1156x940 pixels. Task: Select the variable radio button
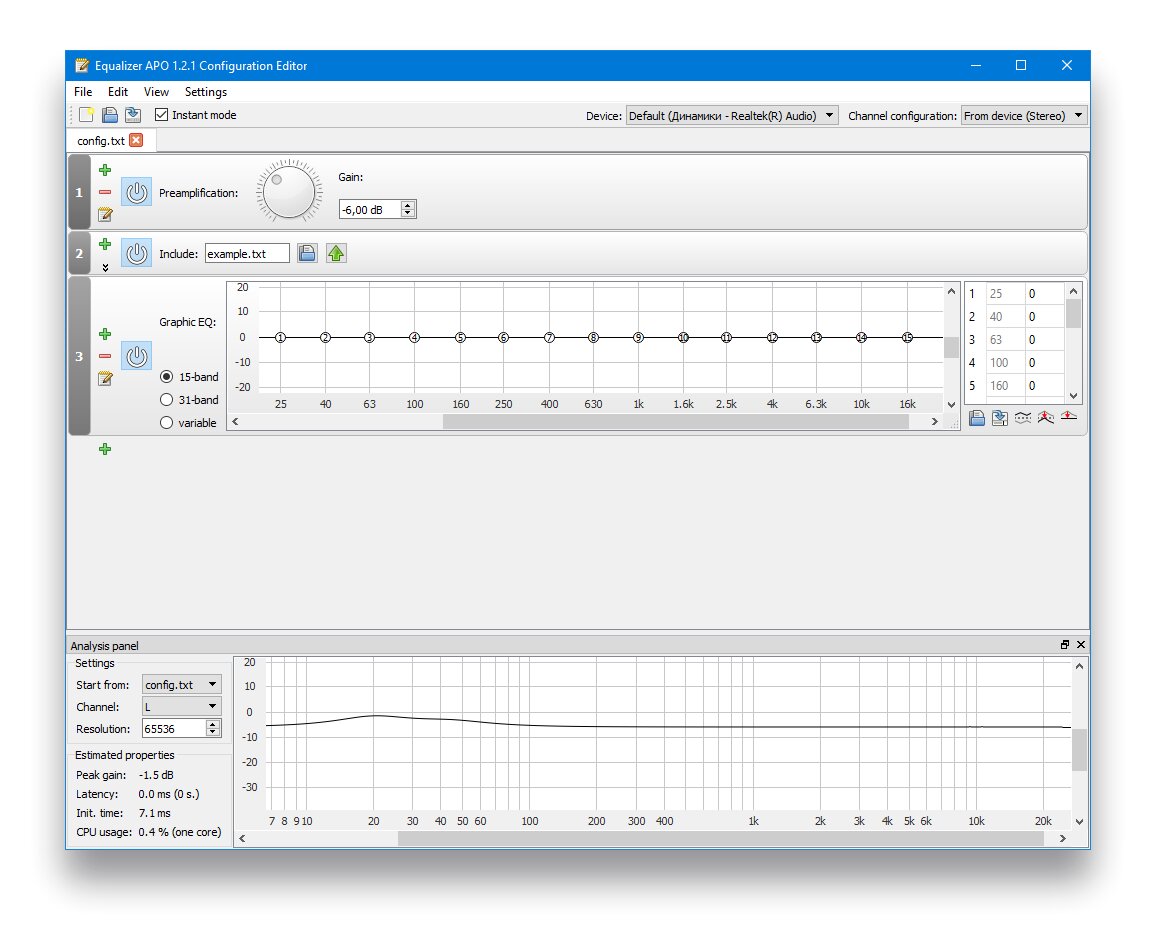pyautogui.click(x=167, y=423)
